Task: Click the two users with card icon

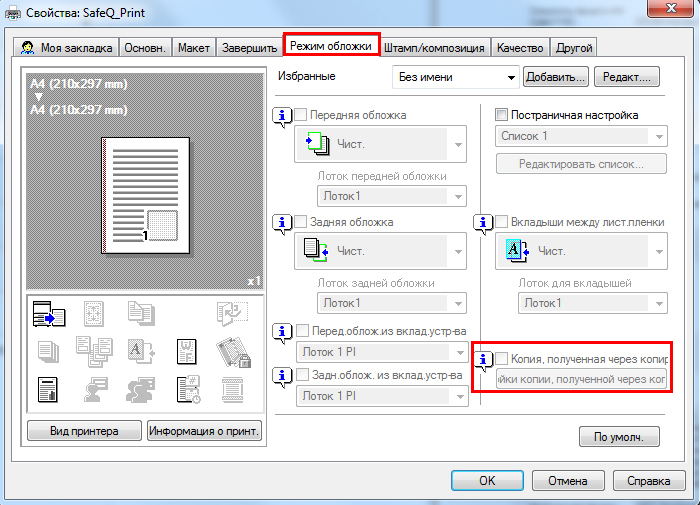Action: point(141,389)
